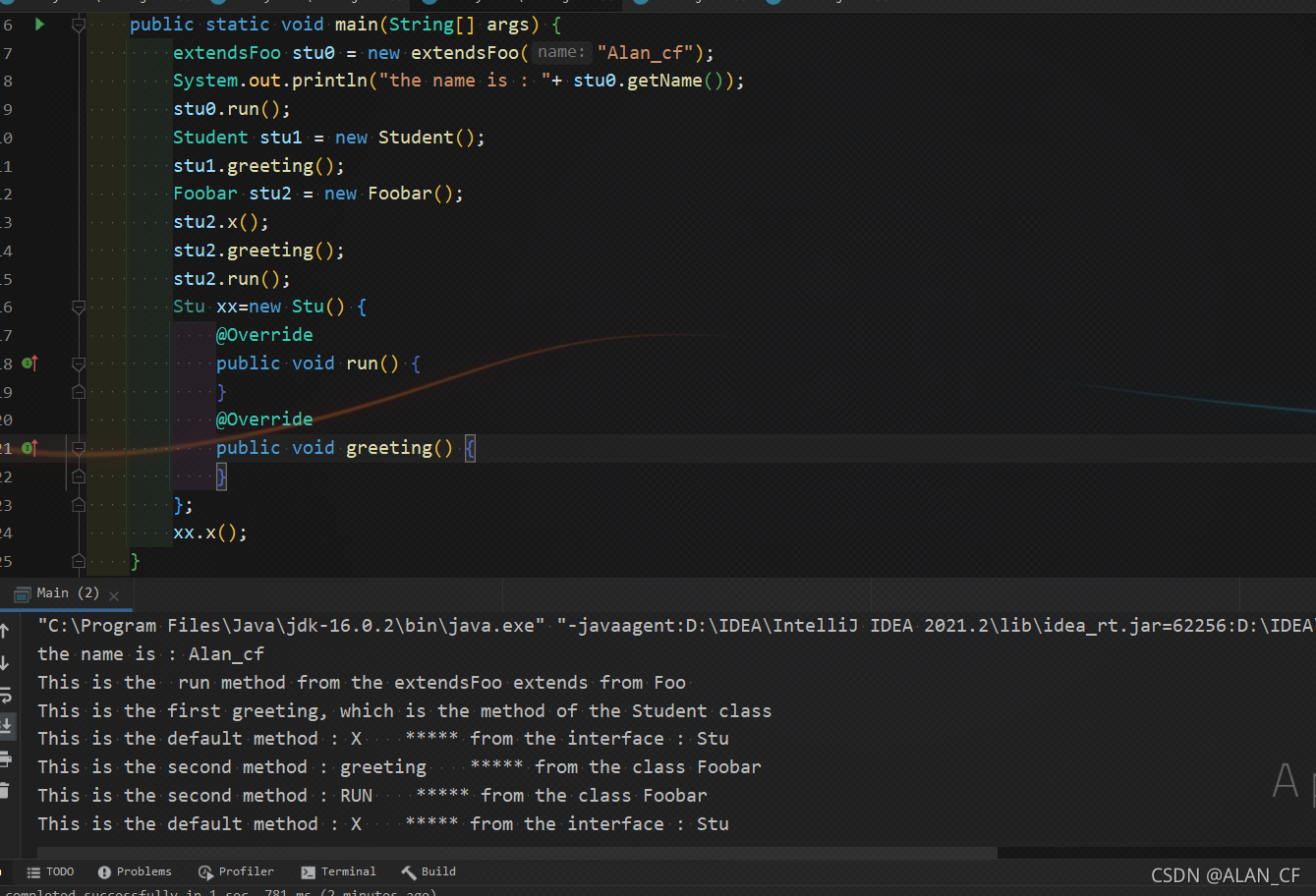Place cursor on 'stu0.run();' line

(x=232, y=109)
